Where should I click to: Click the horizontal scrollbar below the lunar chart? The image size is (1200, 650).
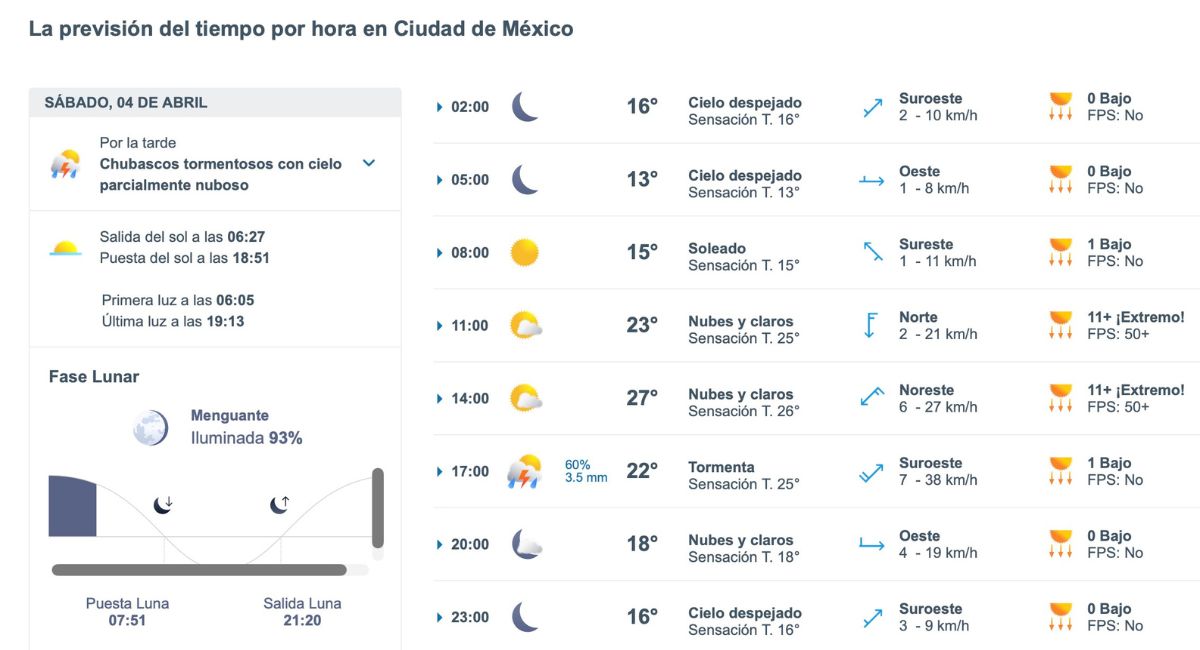tap(200, 570)
